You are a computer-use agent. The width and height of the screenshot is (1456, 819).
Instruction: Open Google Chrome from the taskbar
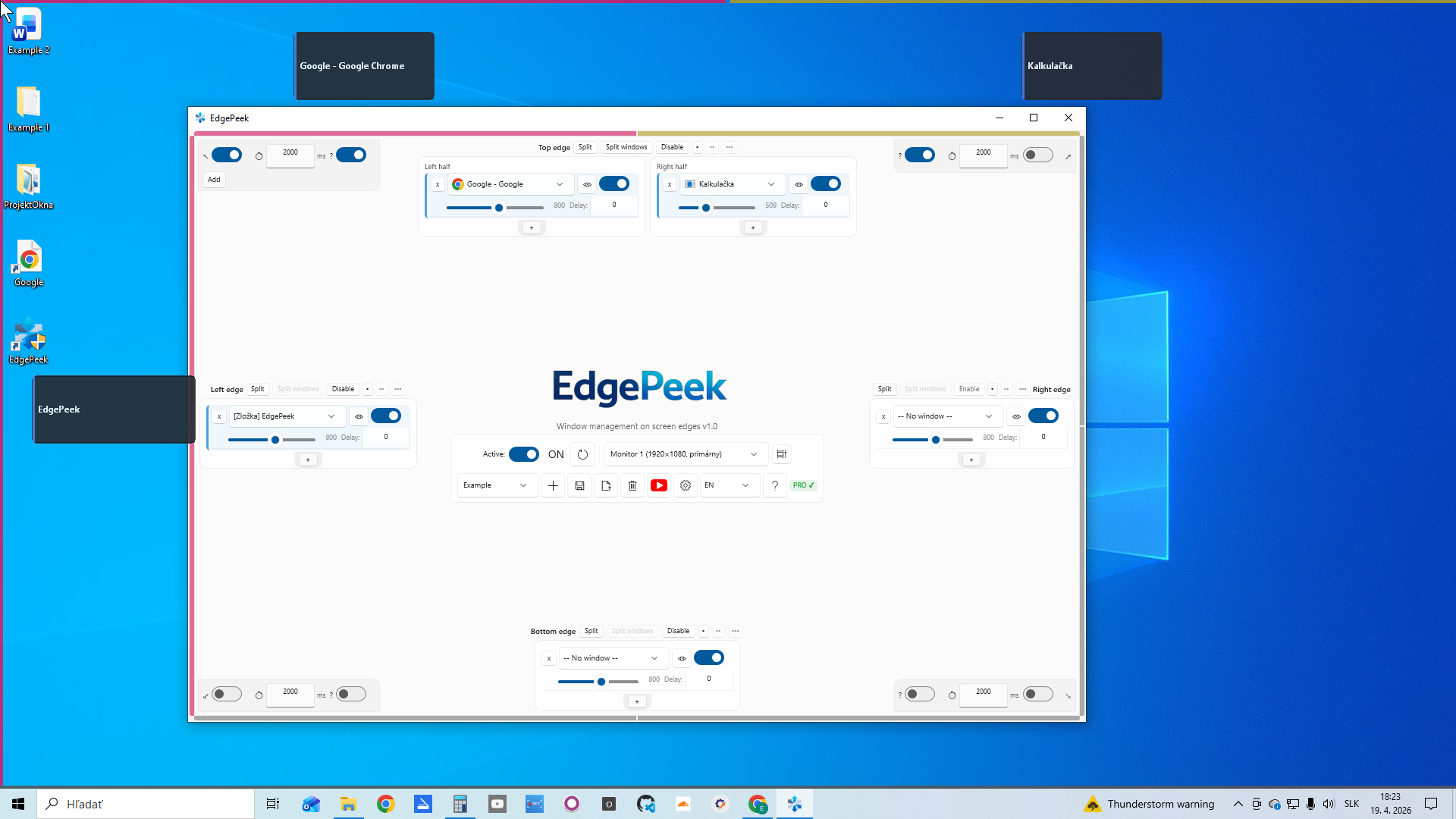click(x=386, y=804)
